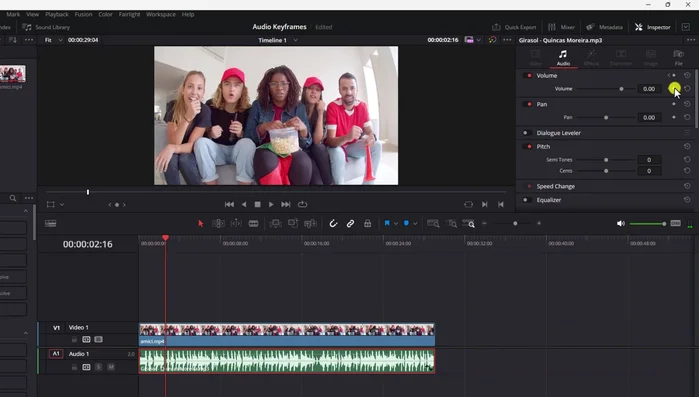This screenshot has width=699, height=397.
Task: Select the arrow Selection Mode tool
Action: coord(201,224)
